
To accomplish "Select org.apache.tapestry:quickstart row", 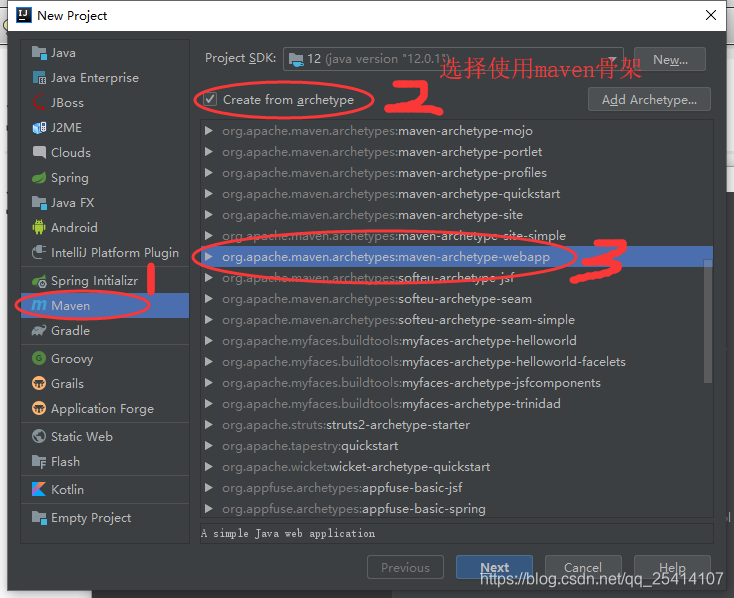I will 456,446.
